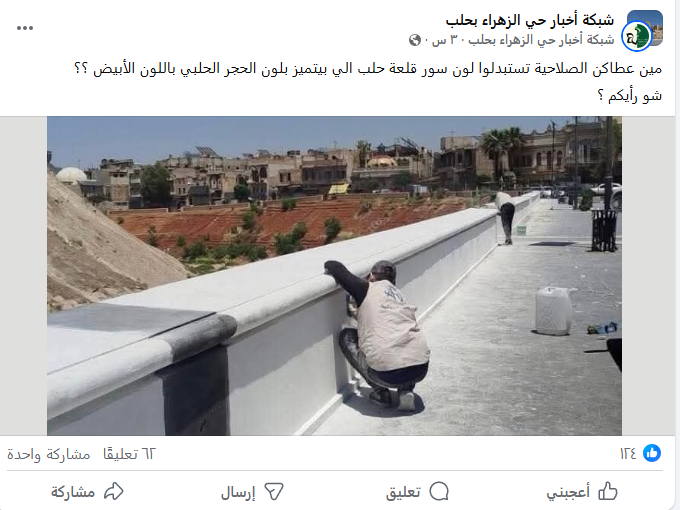Click the blue like reaction icon
Viewport: 680px width, 510px height.
coord(652,454)
